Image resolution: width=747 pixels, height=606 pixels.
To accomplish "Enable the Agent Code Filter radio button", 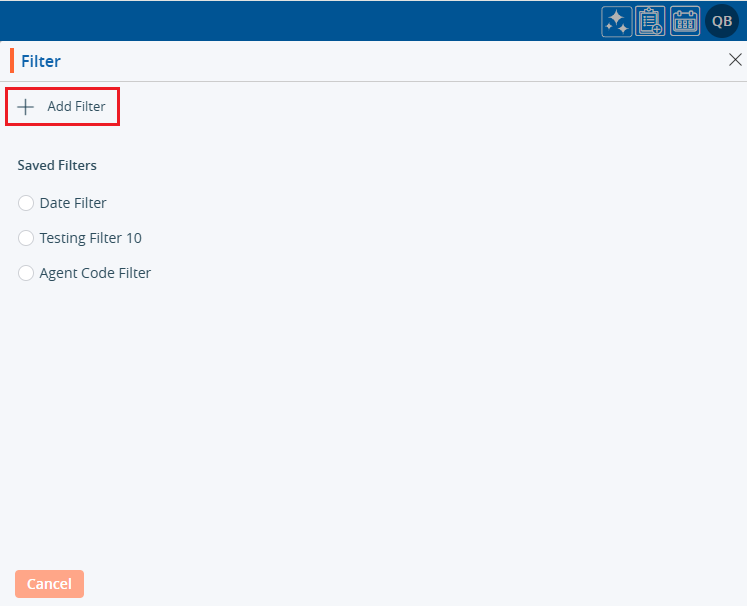I will tap(26, 273).
